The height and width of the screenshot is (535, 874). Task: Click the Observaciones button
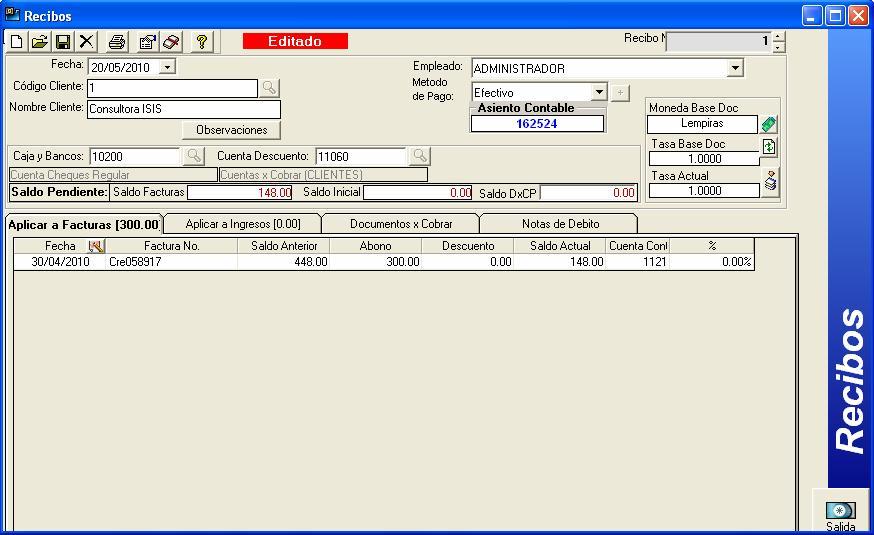(x=231, y=130)
